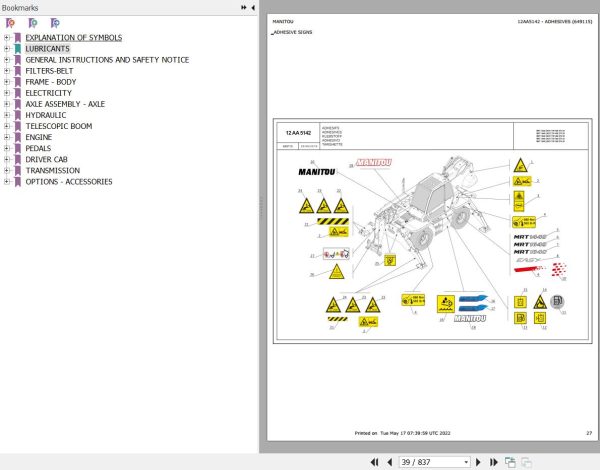Jump to the last page
This screenshot has height=470, width=600.
494,462
